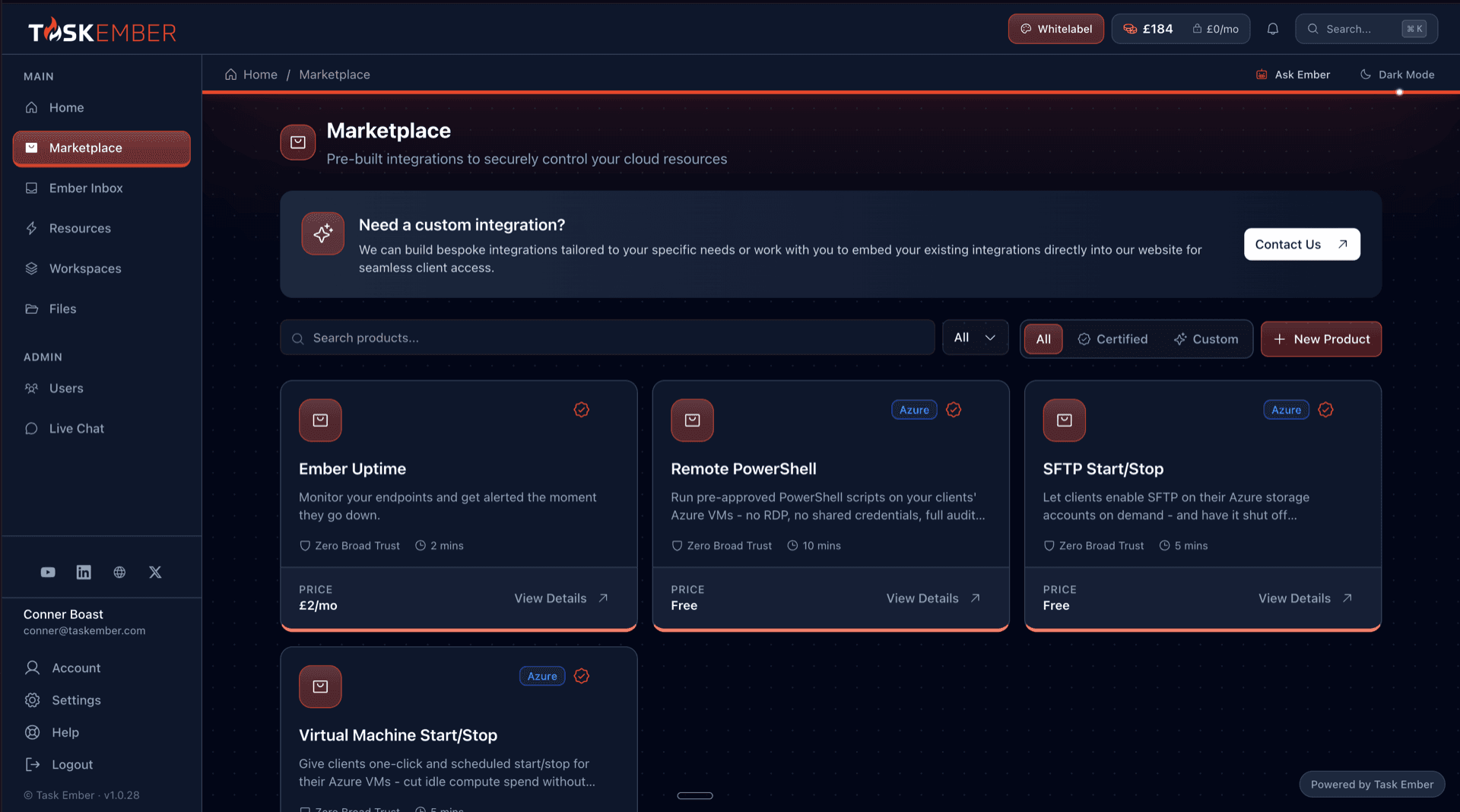Viewport: 1460px width, 812px height.
Task: Log out using the Logout link
Action: coord(59,764)
